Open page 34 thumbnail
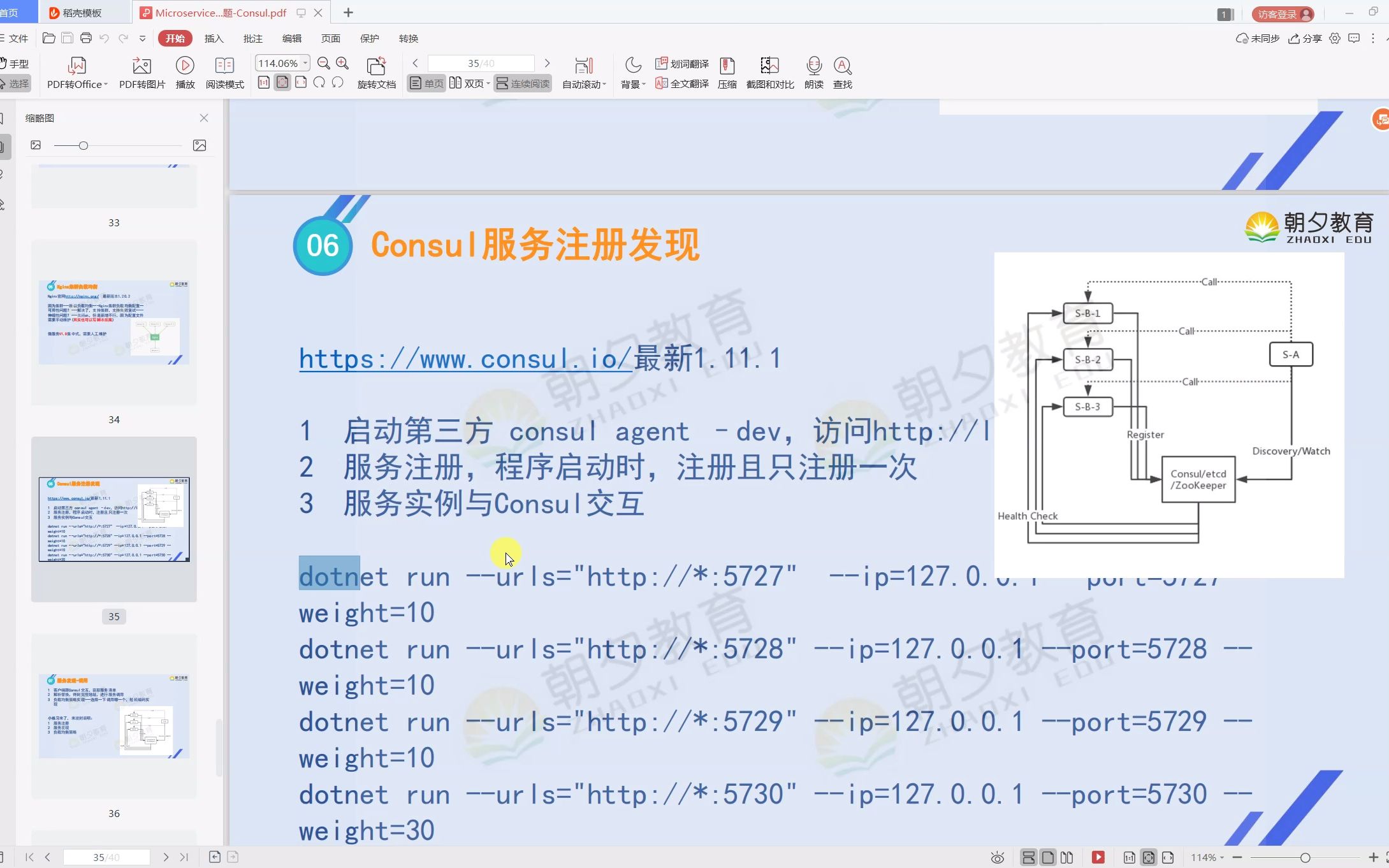This screenshot has height=868, width=1389. (x=114, y=322)
